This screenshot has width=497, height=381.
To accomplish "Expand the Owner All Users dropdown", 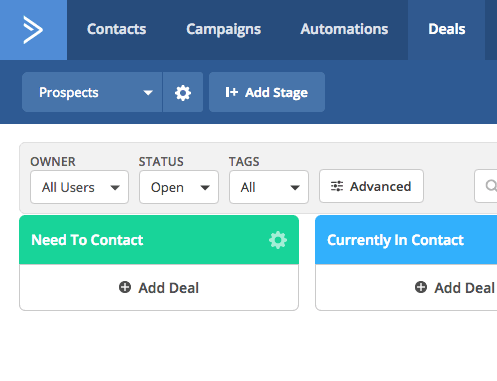I will tap(79, 187).
